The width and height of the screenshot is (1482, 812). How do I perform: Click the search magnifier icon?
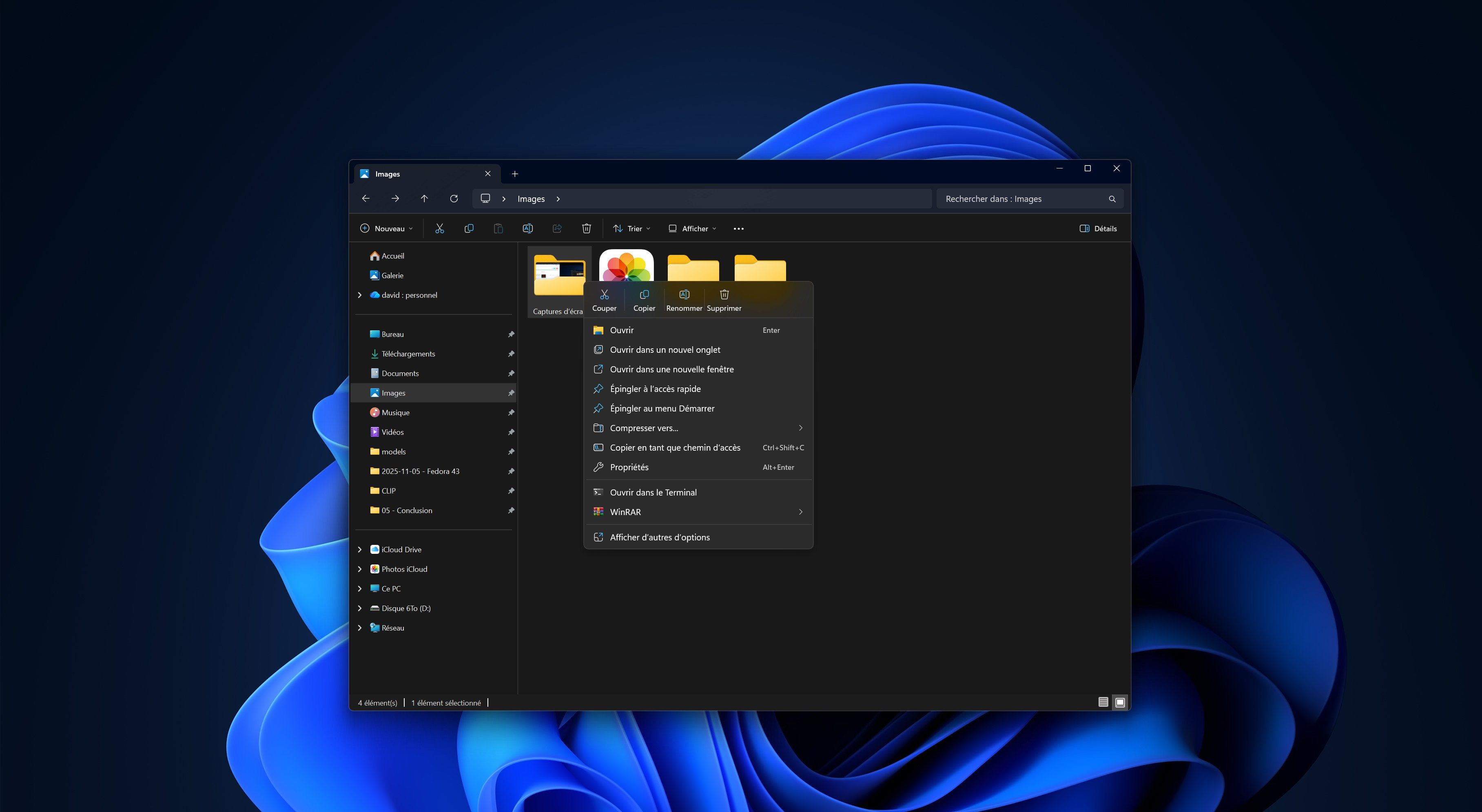[x=1112, y=198]
